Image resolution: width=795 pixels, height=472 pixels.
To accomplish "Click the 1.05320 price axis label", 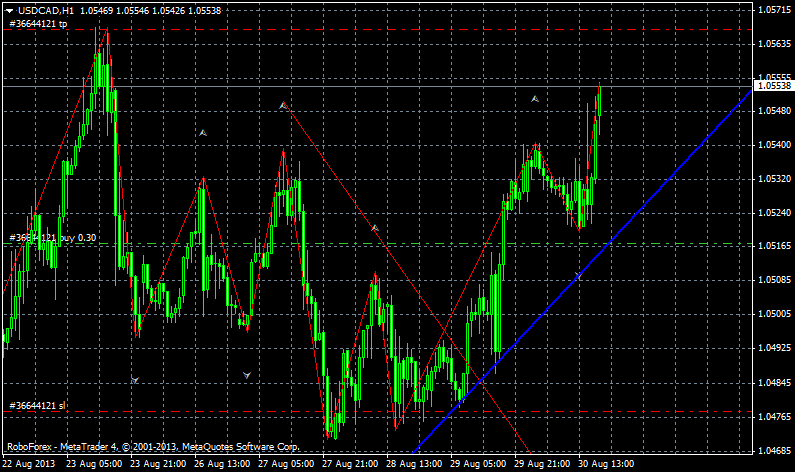I will click(774, 179).
